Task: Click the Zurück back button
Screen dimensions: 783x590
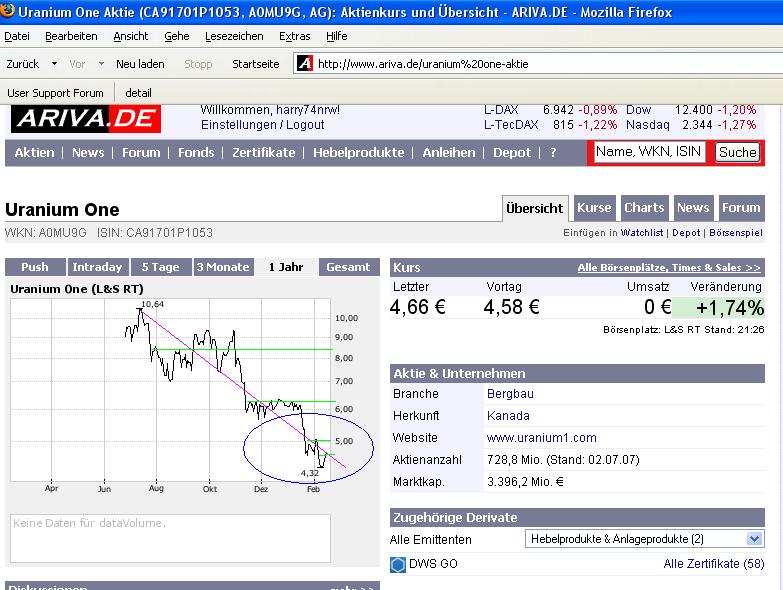Action: [22, 64]
